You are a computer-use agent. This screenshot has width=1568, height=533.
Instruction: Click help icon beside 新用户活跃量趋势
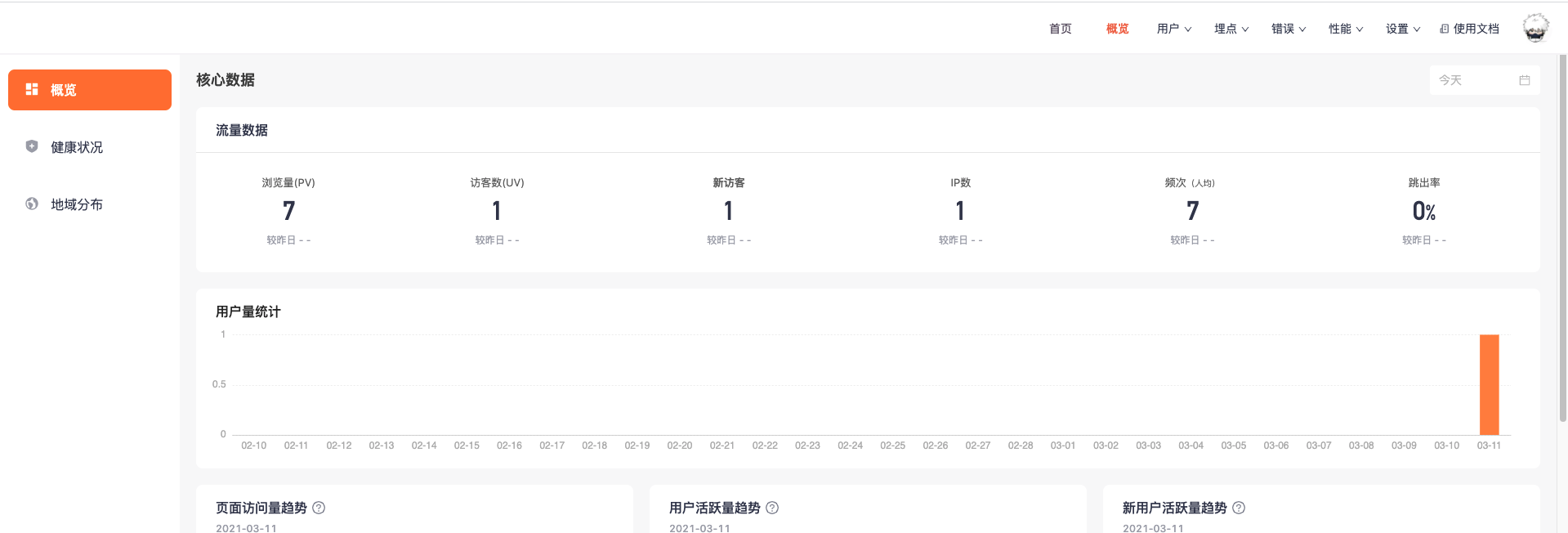coord(1239,508)
